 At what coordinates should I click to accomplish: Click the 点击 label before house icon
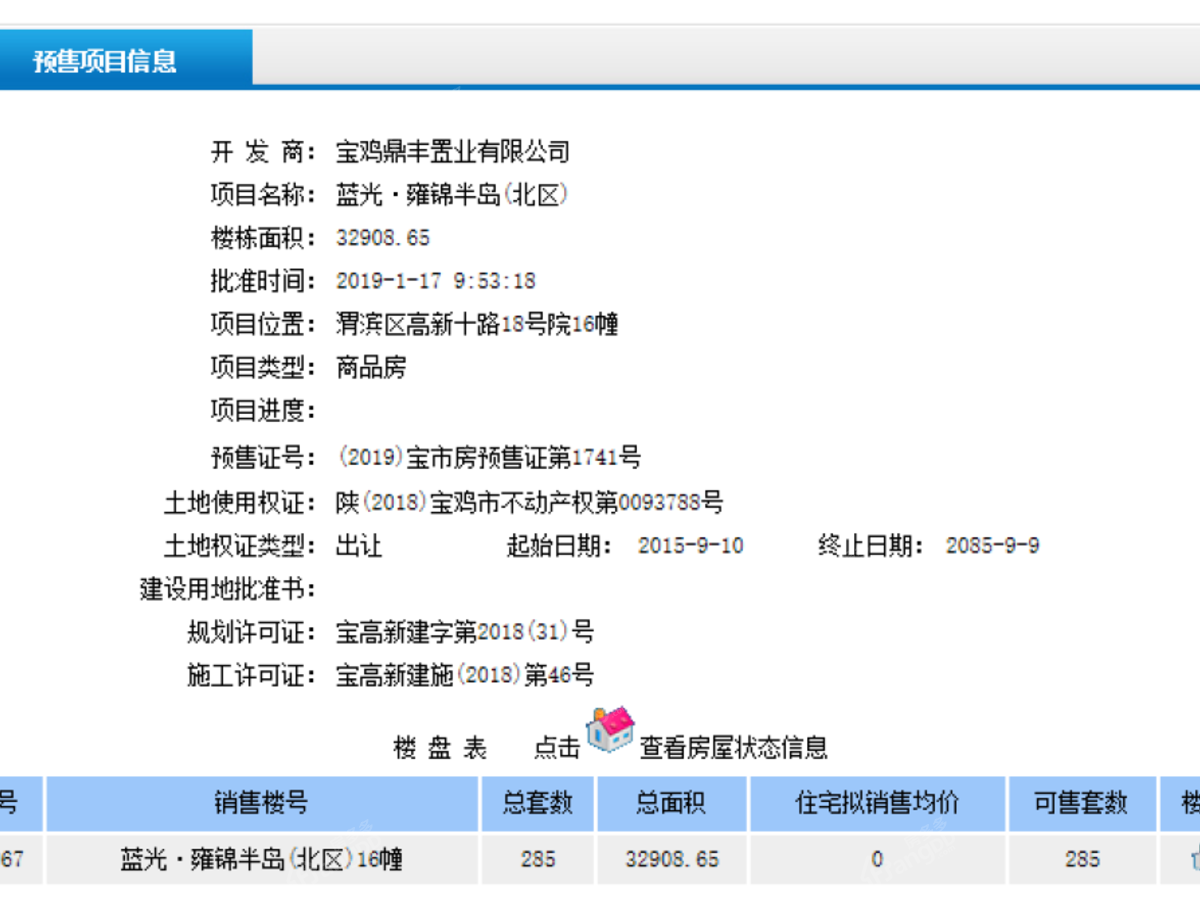[x=557, y=747]
